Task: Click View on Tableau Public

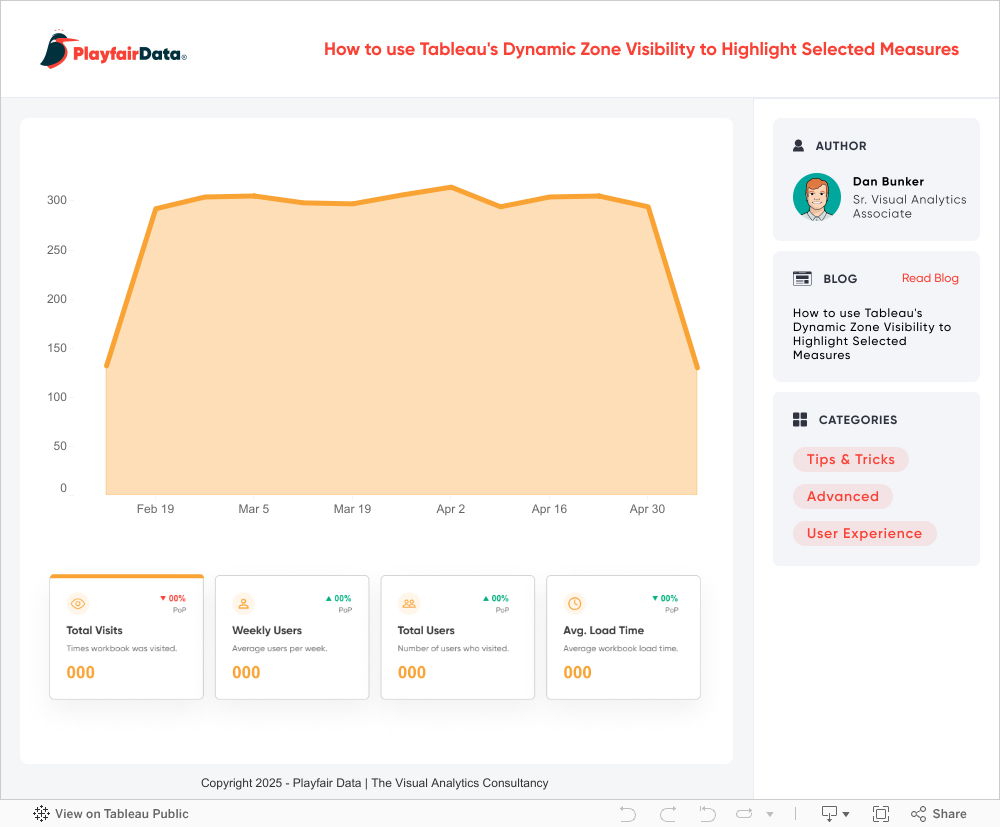Action: click(111, 814)
